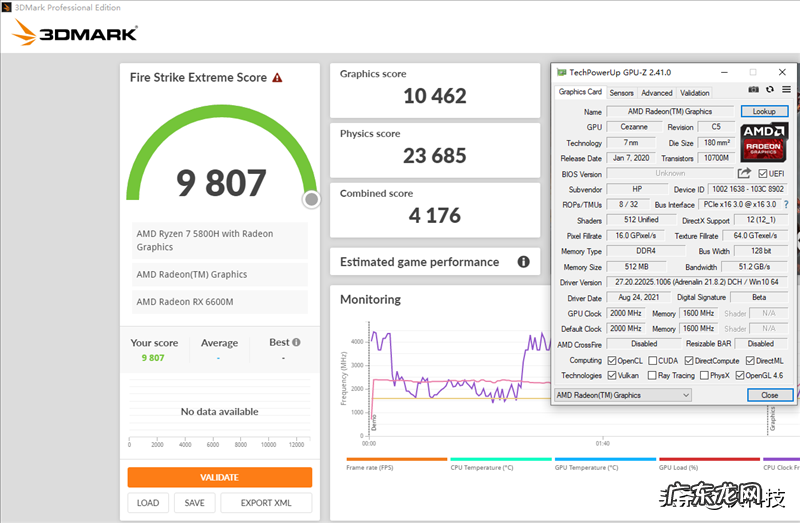Toggle the CUDA checkbox
This screenshot has height=523, width=800.
click(x=653, y=360)
